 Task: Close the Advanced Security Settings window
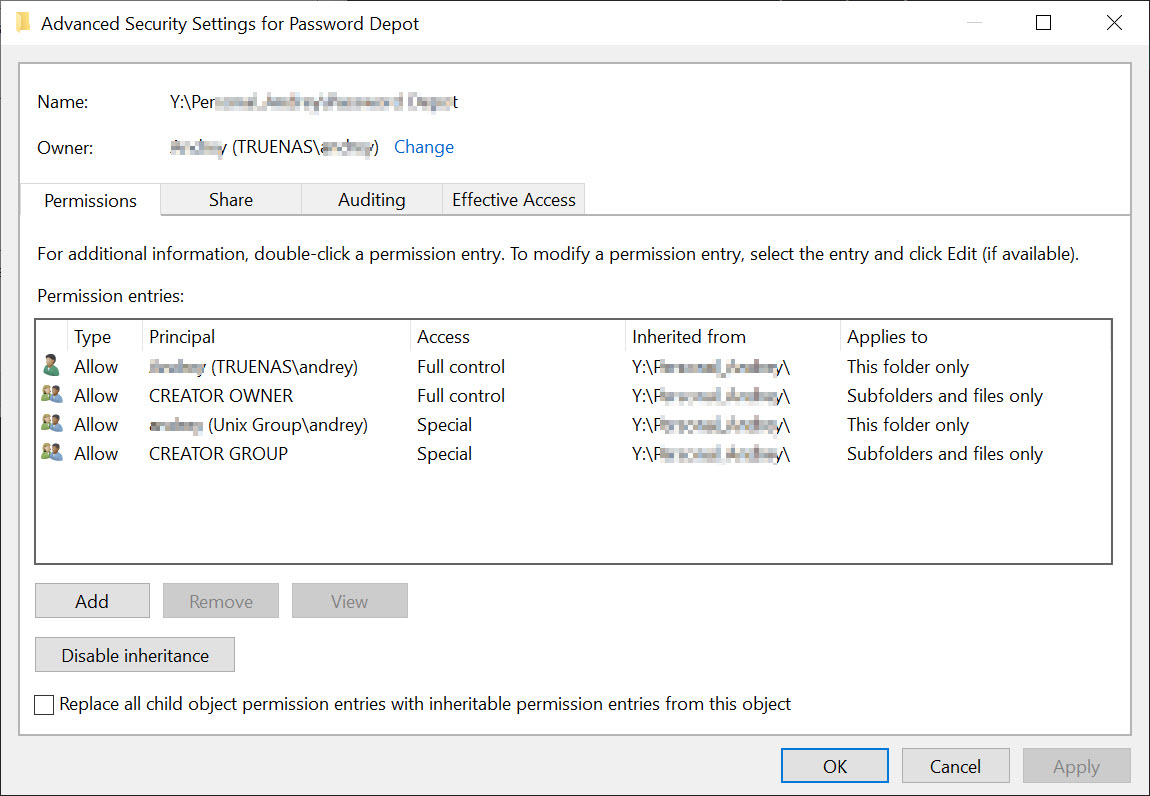click(x=1114, y=23)
